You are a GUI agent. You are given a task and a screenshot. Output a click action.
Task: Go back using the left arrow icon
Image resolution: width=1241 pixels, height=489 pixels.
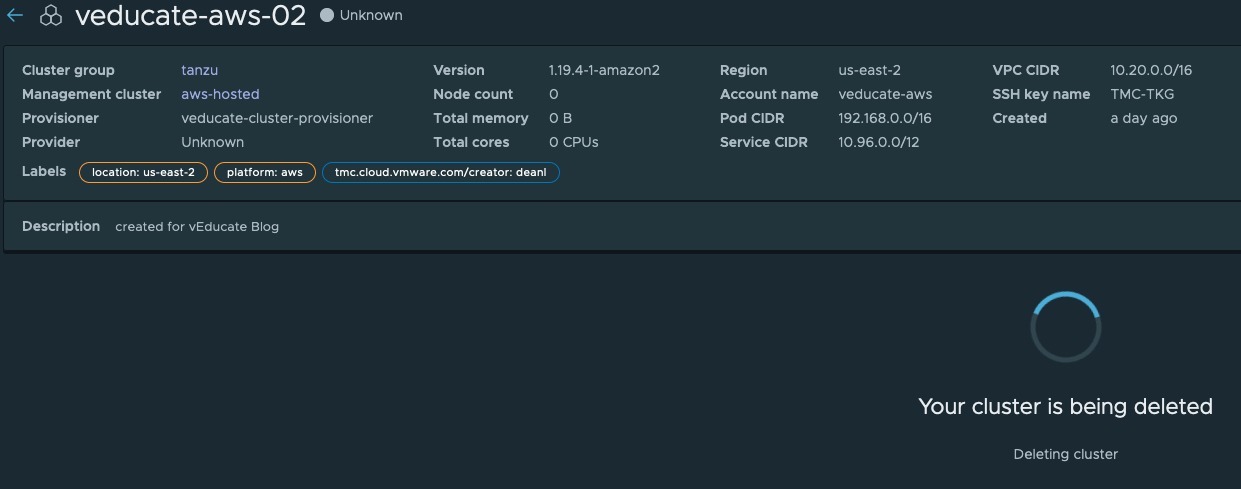pos(15,16)
